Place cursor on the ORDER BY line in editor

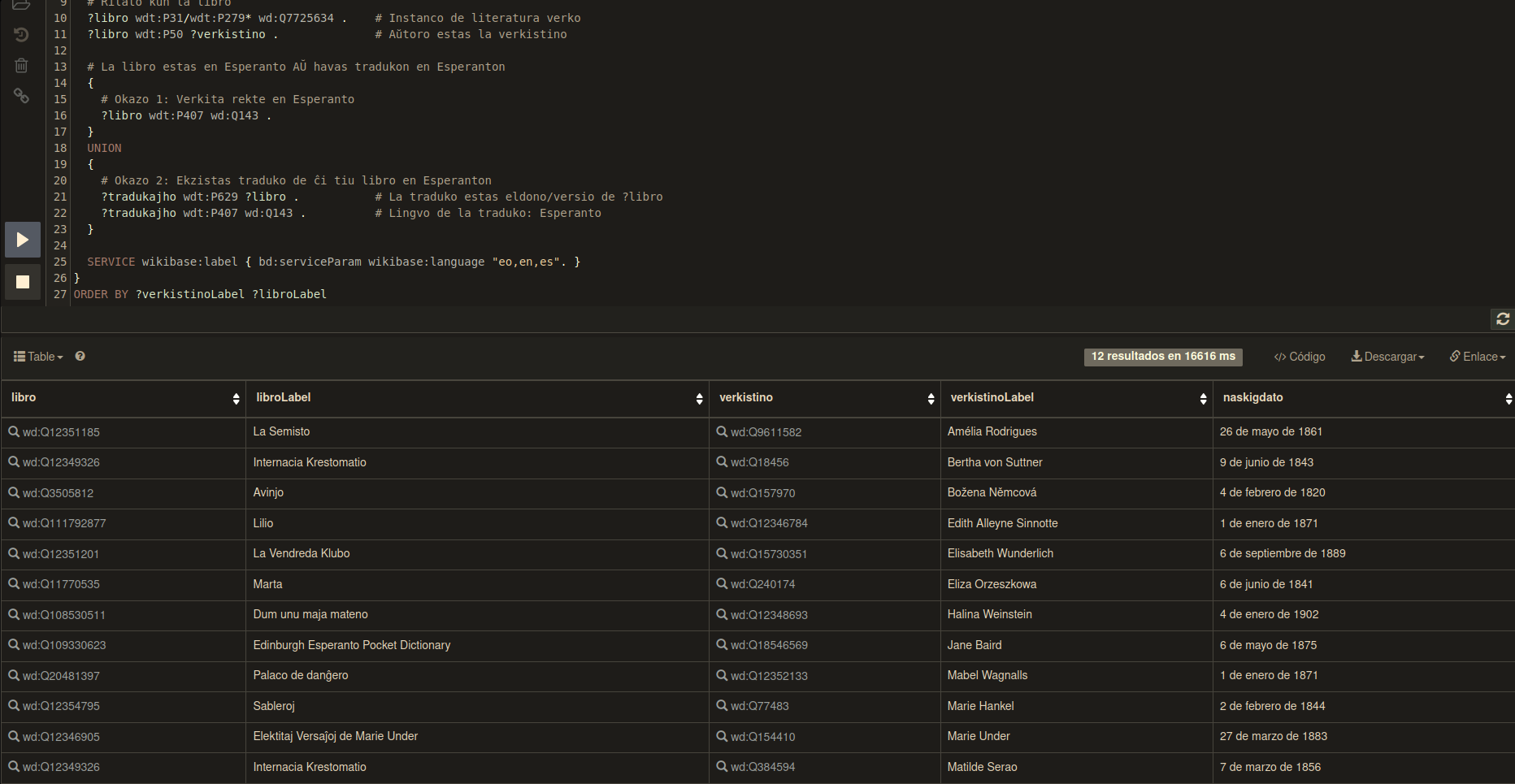tap(200, 294)
